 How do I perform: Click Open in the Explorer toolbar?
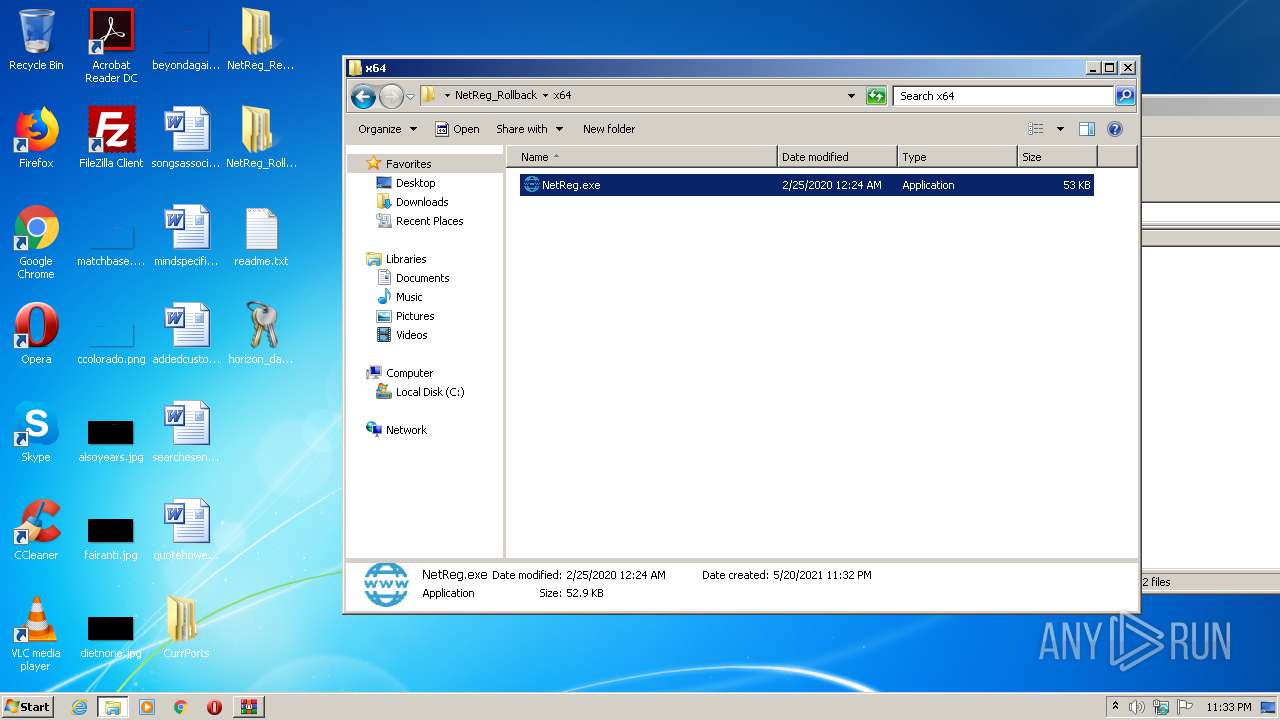click(457, 129)
